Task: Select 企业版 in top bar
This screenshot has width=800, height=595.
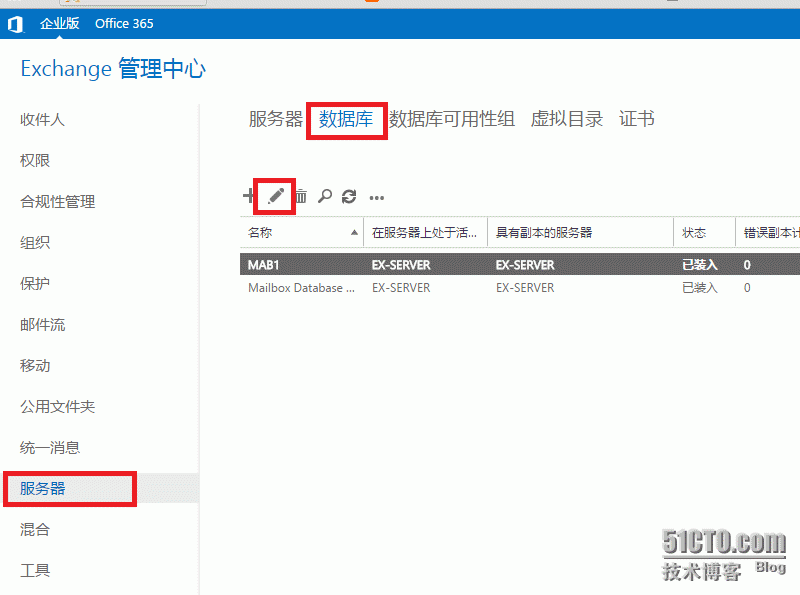Action: click(60, 23)
